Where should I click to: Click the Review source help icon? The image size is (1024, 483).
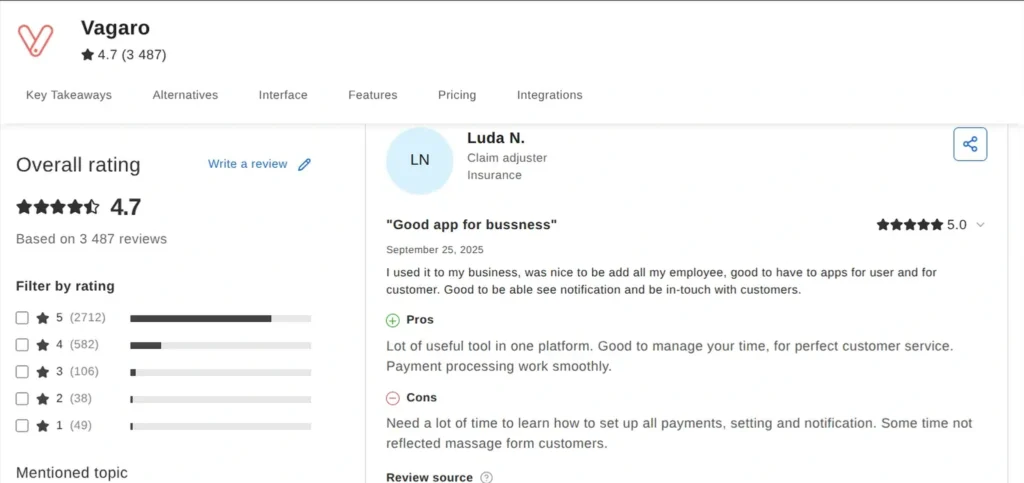[487, 477]
